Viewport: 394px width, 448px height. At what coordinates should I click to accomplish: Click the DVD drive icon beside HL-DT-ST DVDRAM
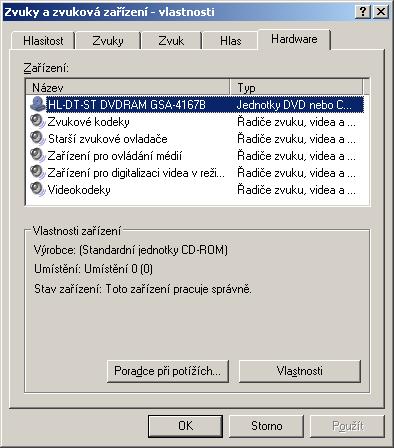tap(37, 104)
